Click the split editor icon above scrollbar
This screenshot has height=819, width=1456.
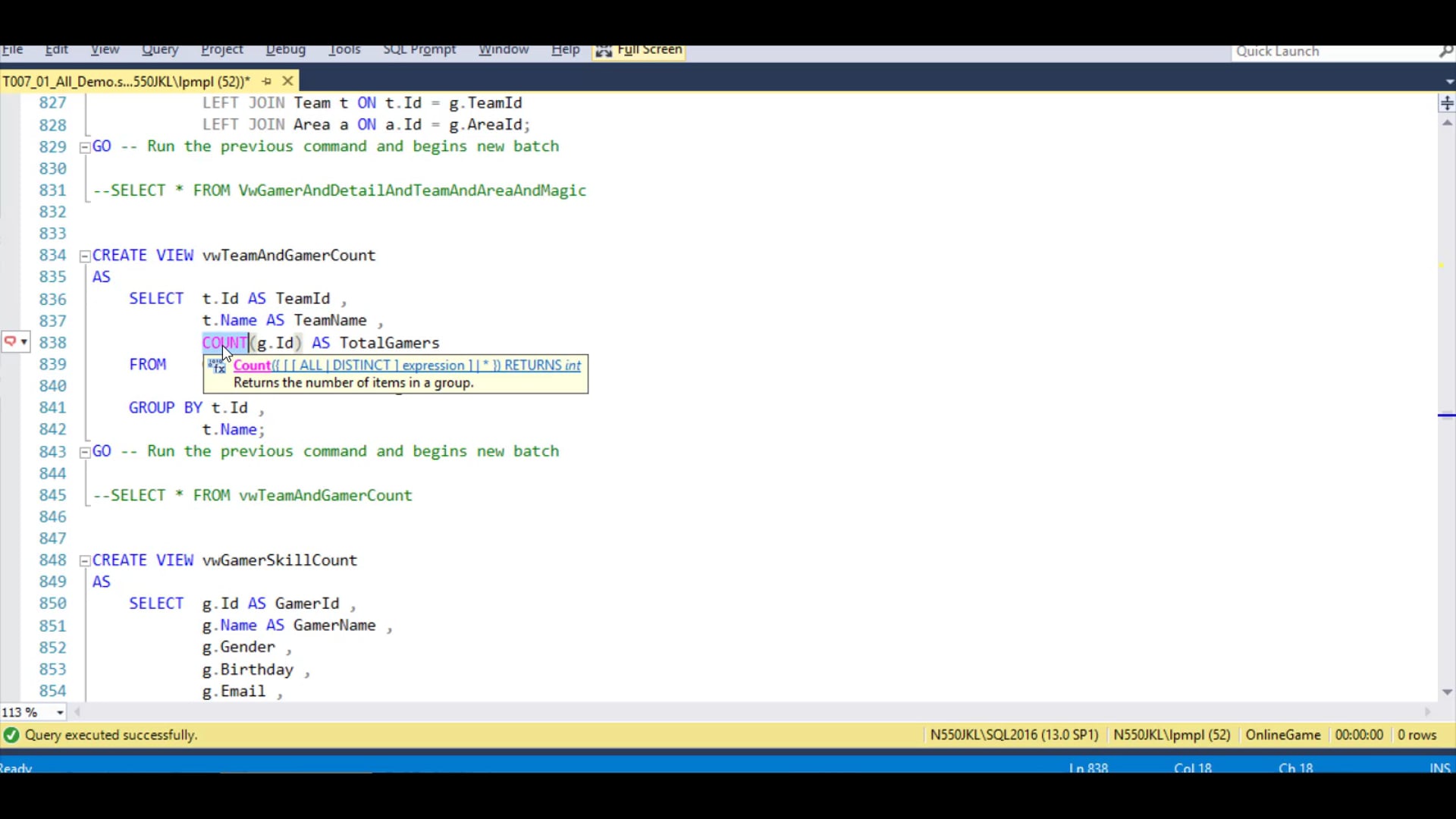(1447, 103)
